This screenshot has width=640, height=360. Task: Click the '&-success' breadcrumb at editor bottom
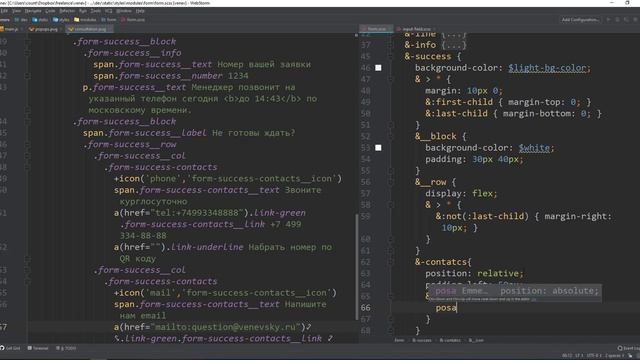[421, 340]
